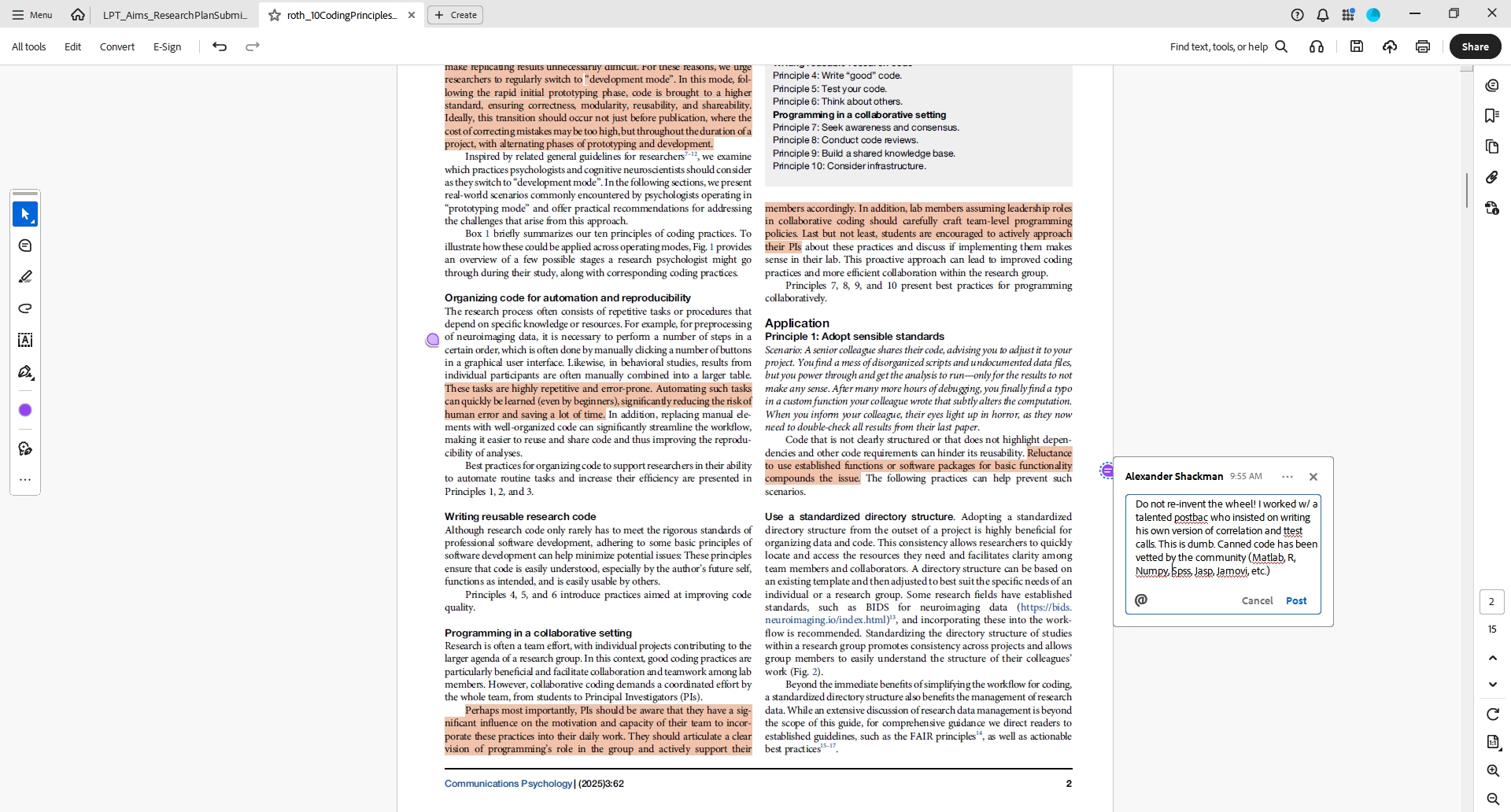The height and width of the screenshot is (812, 1511).
Task: Select the text box tool
Action: pos(25,340)
